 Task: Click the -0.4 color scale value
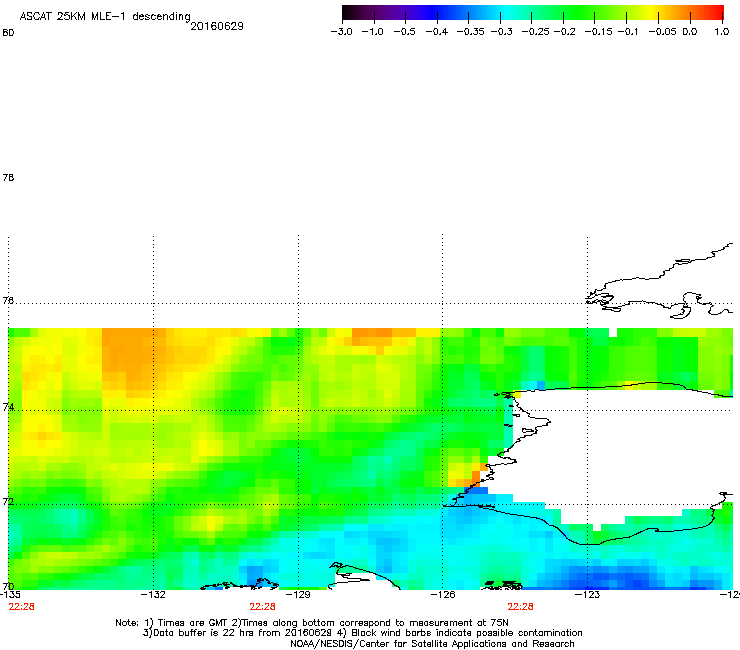pyautogui.click(x=437, y=32)
